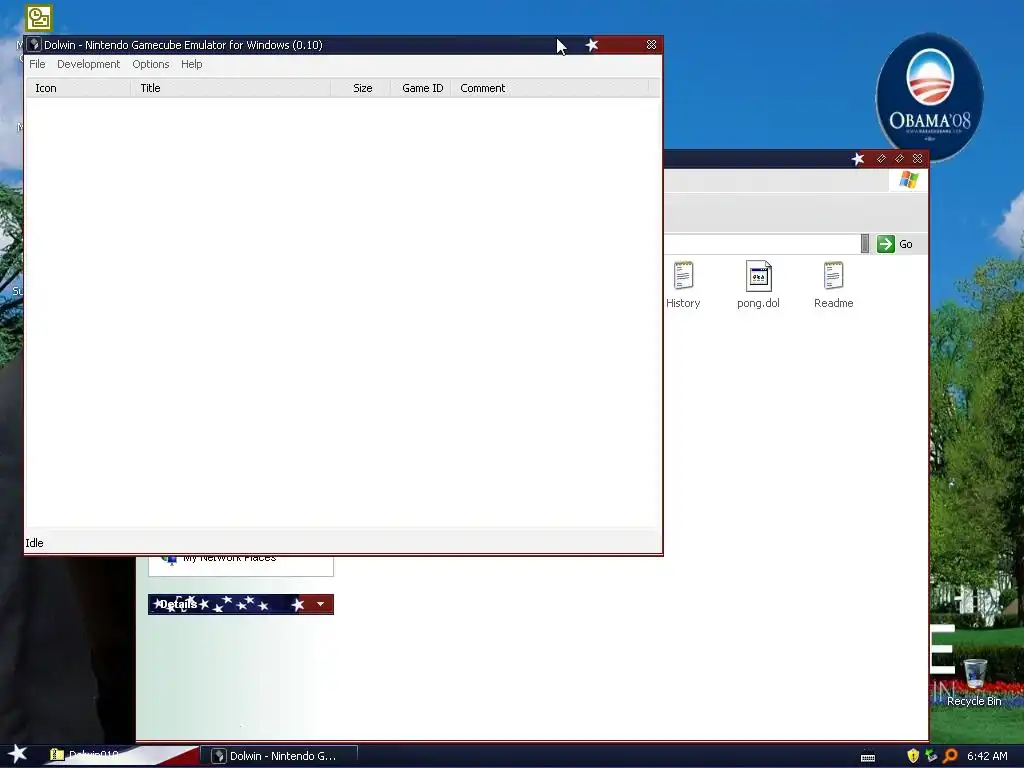Open the Options menu in Dolwin
The width and height of the screenshot is (1024, 768).
pyautogui.click(x=150, y=64)
